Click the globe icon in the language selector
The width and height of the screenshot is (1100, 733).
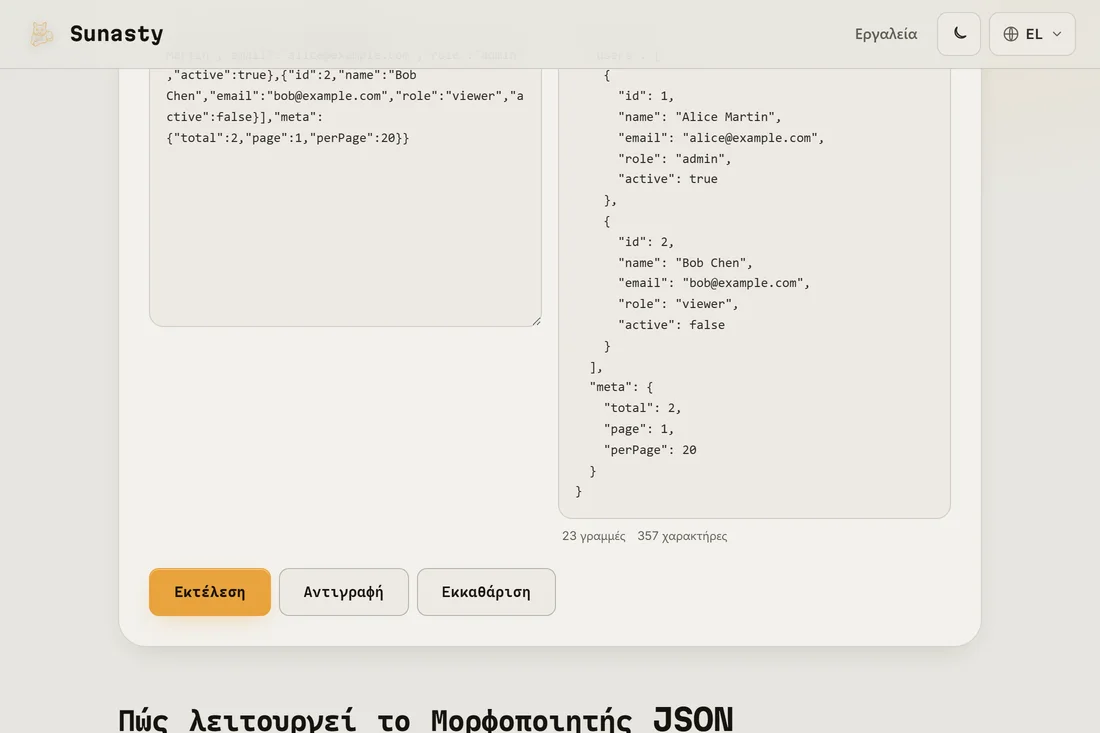1011,34
